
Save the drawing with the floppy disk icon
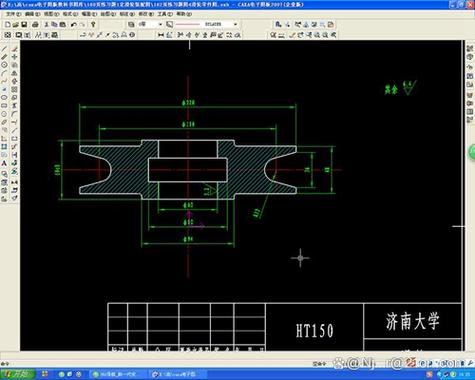click(24, 25)
